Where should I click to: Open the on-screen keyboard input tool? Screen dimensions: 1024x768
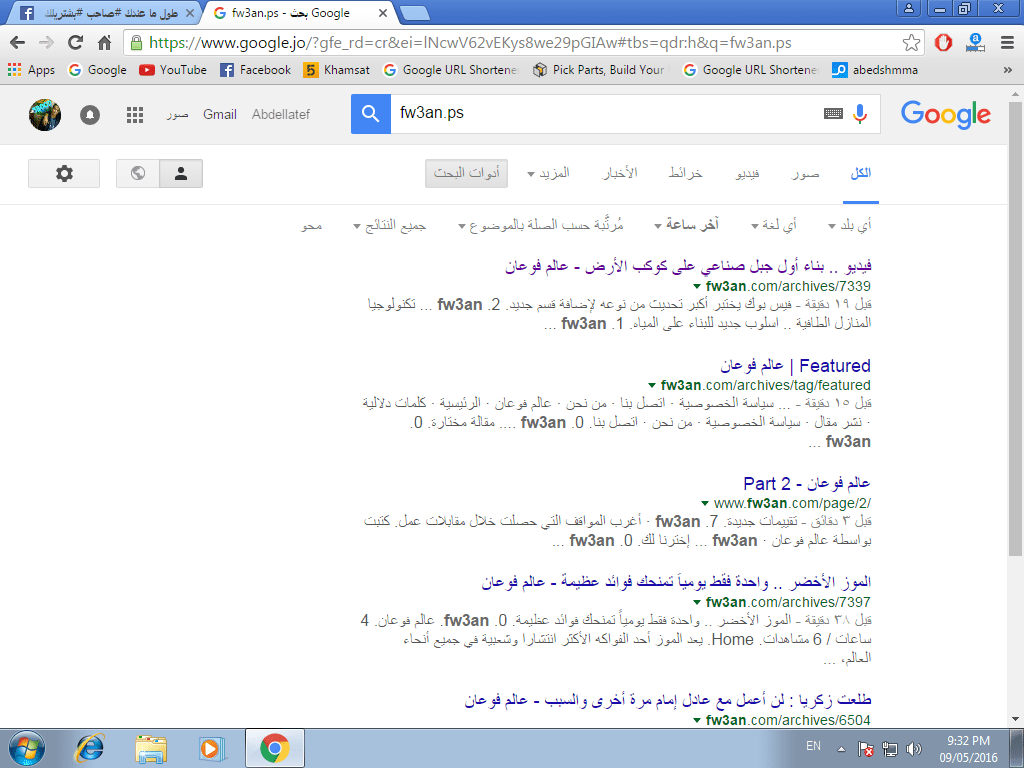tap(832, 114)
